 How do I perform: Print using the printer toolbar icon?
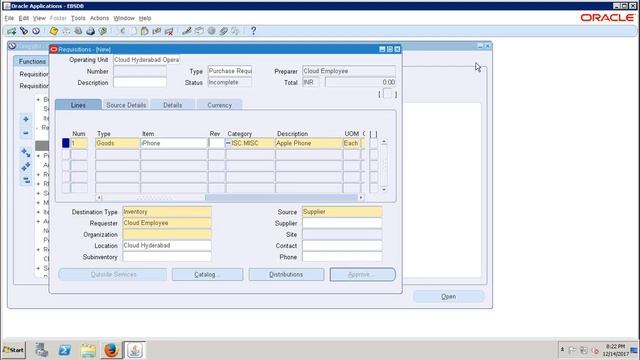91,31
